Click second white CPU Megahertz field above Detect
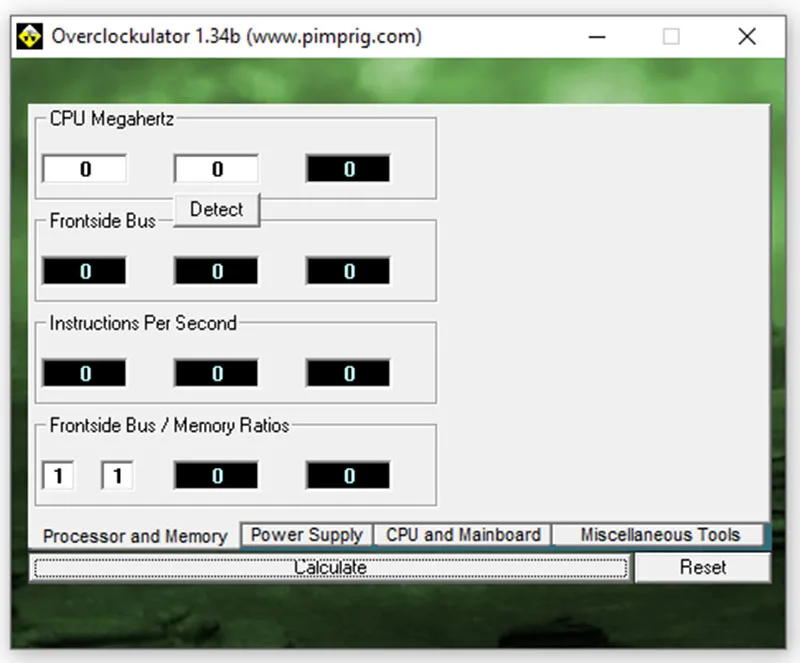 tap(216, 169)
